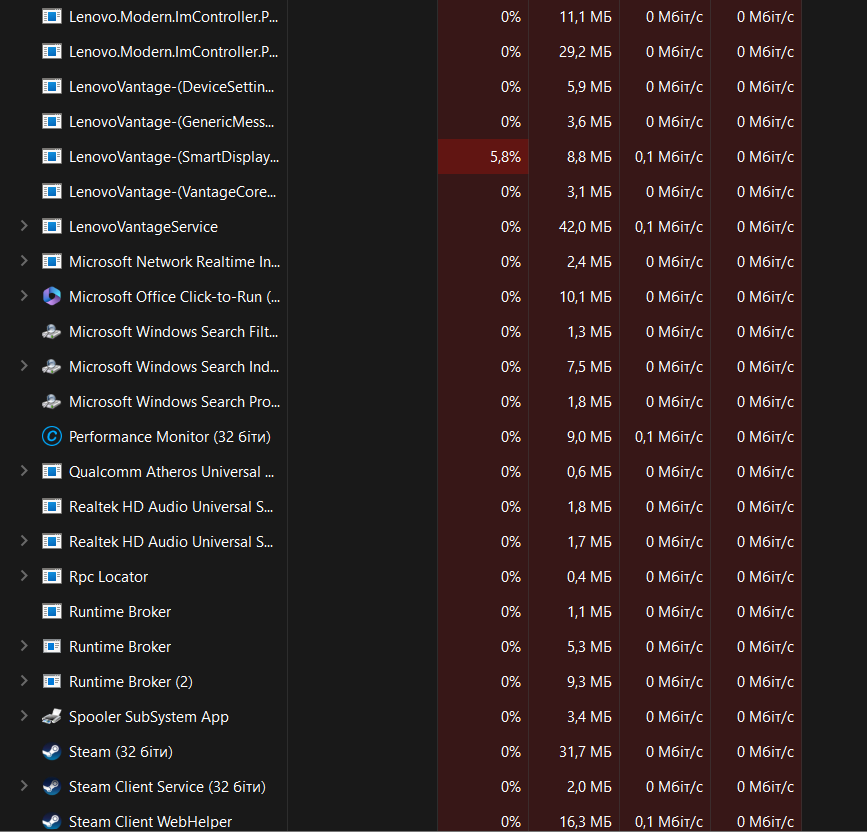Click the 31,7 МБ memory value of Steam

pyautogui.click(x=585, y=752)
